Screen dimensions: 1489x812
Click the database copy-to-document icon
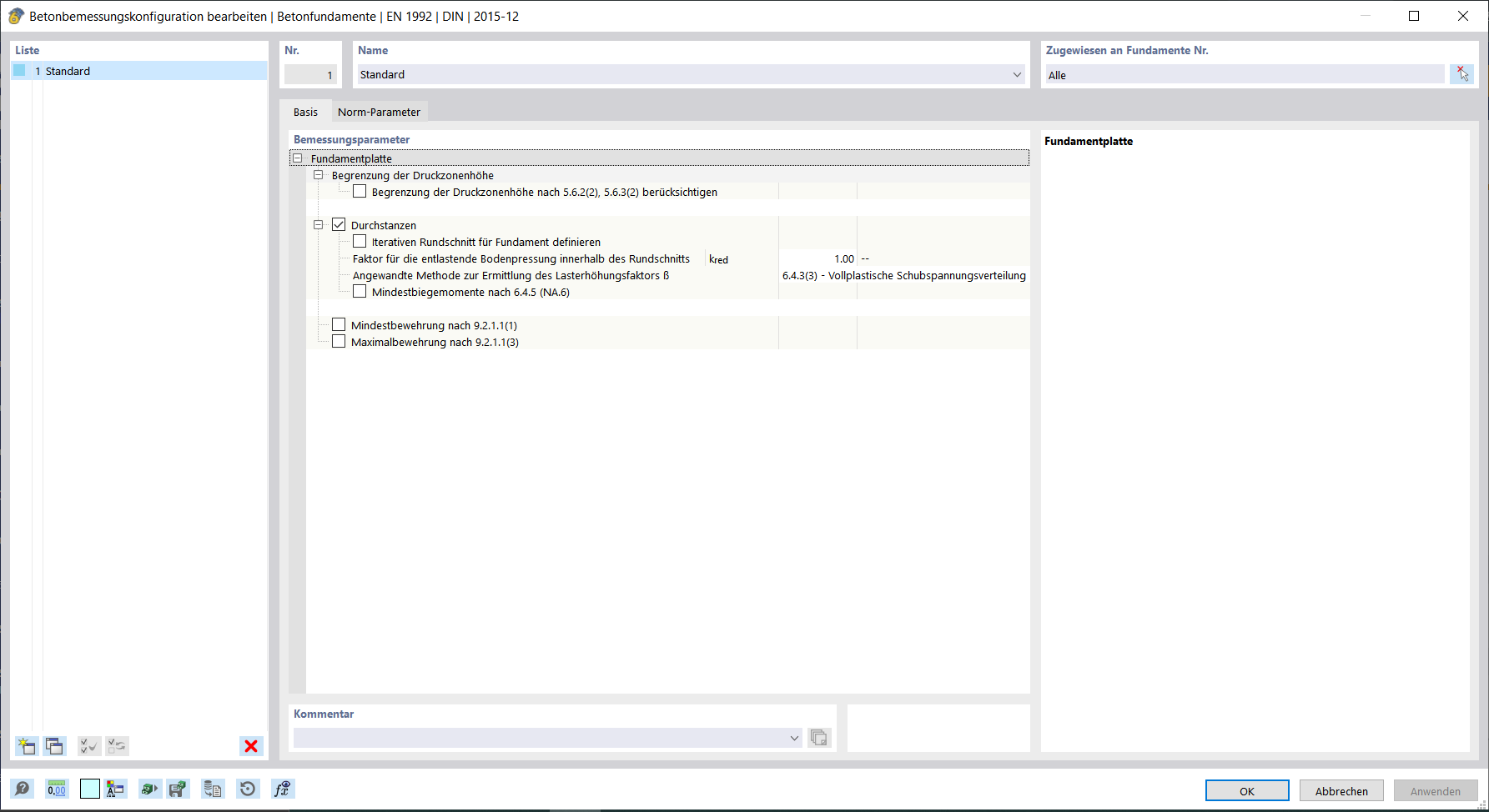[x=213, y=789]
